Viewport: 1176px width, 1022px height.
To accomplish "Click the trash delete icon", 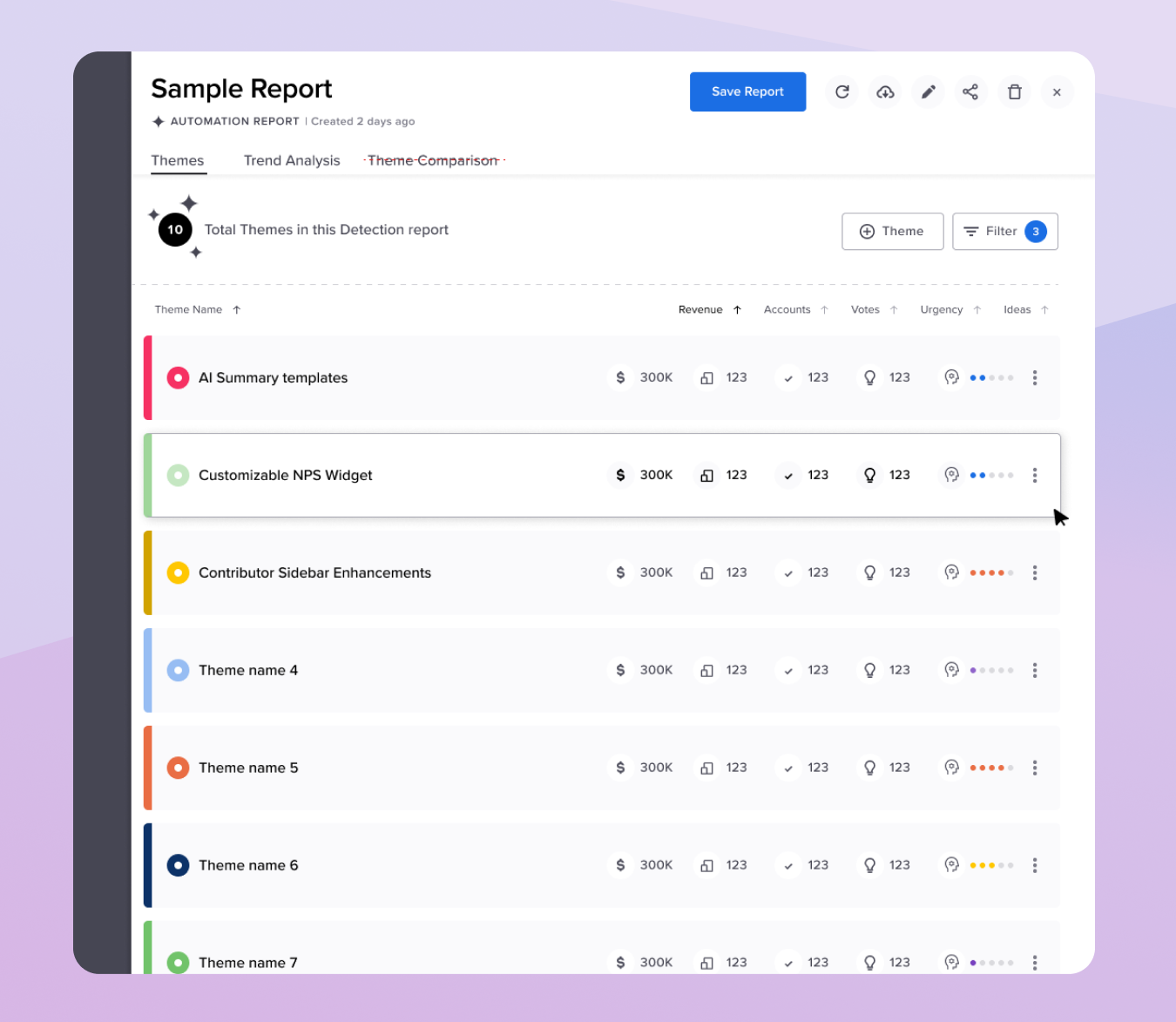I will (1014, 91).
